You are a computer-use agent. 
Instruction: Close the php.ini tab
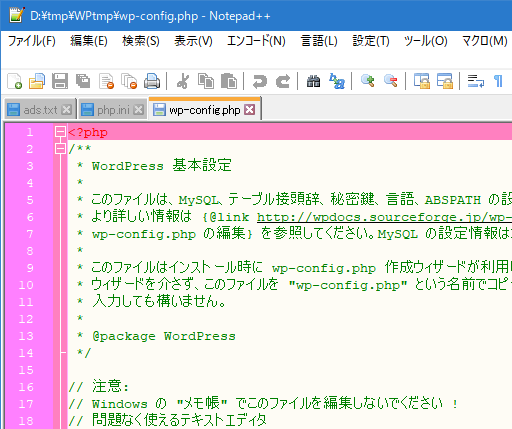pyautogui.click(x=138, y=110)
